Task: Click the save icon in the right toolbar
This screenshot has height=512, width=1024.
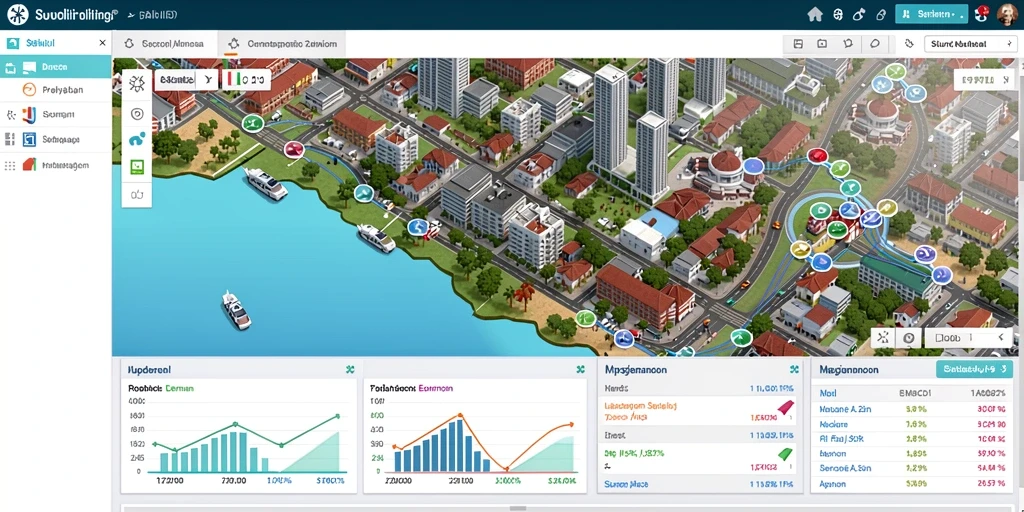Action: (798, 44)
